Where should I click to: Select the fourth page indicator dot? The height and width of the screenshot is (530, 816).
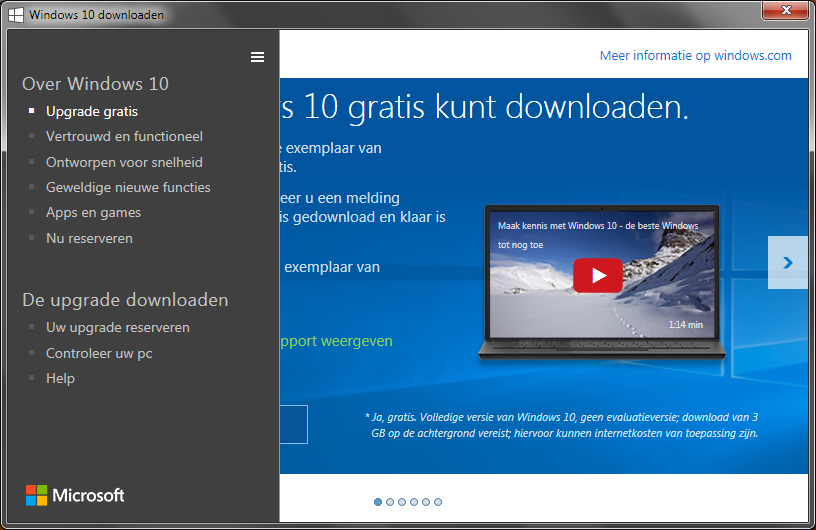(x=414, y=502)
